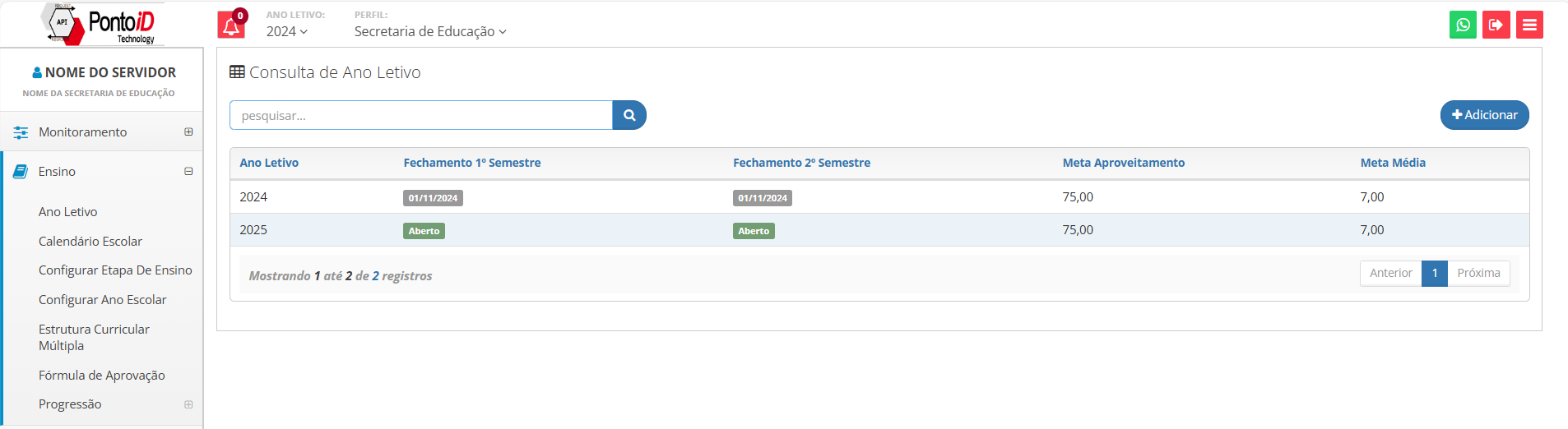Screen dimensions: 1568x429
Task: Collapse the Ensino menu section
Action: [x=188, y=172]
